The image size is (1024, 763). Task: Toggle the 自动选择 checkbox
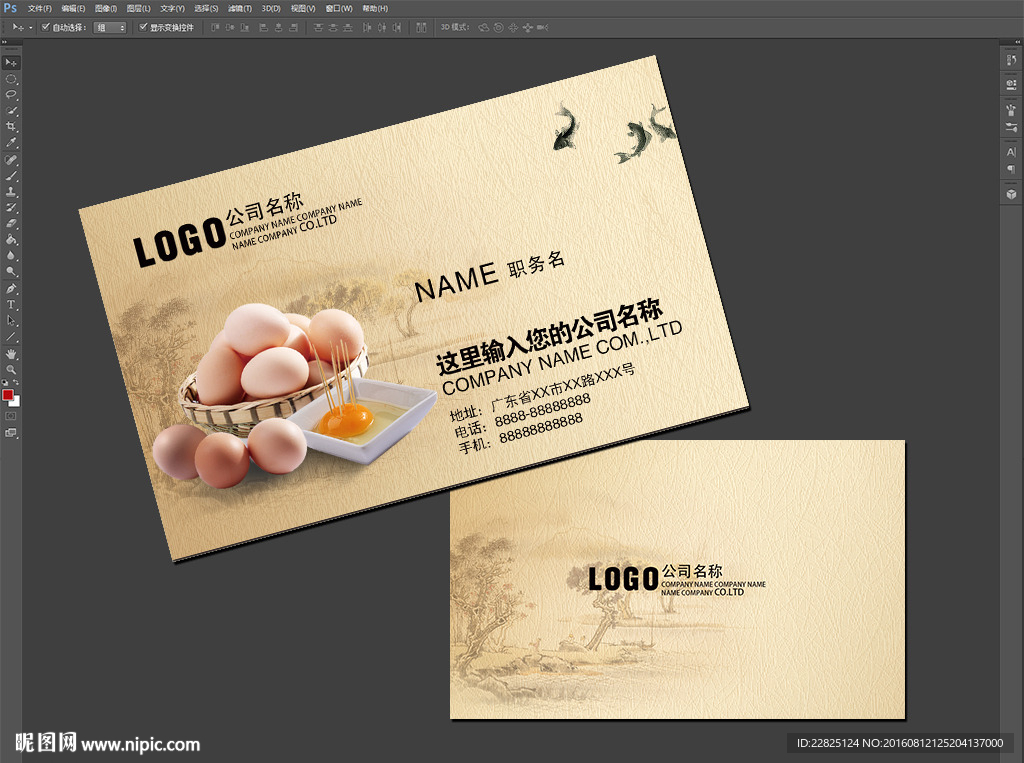pyautogui.click(x=46, y=27)
